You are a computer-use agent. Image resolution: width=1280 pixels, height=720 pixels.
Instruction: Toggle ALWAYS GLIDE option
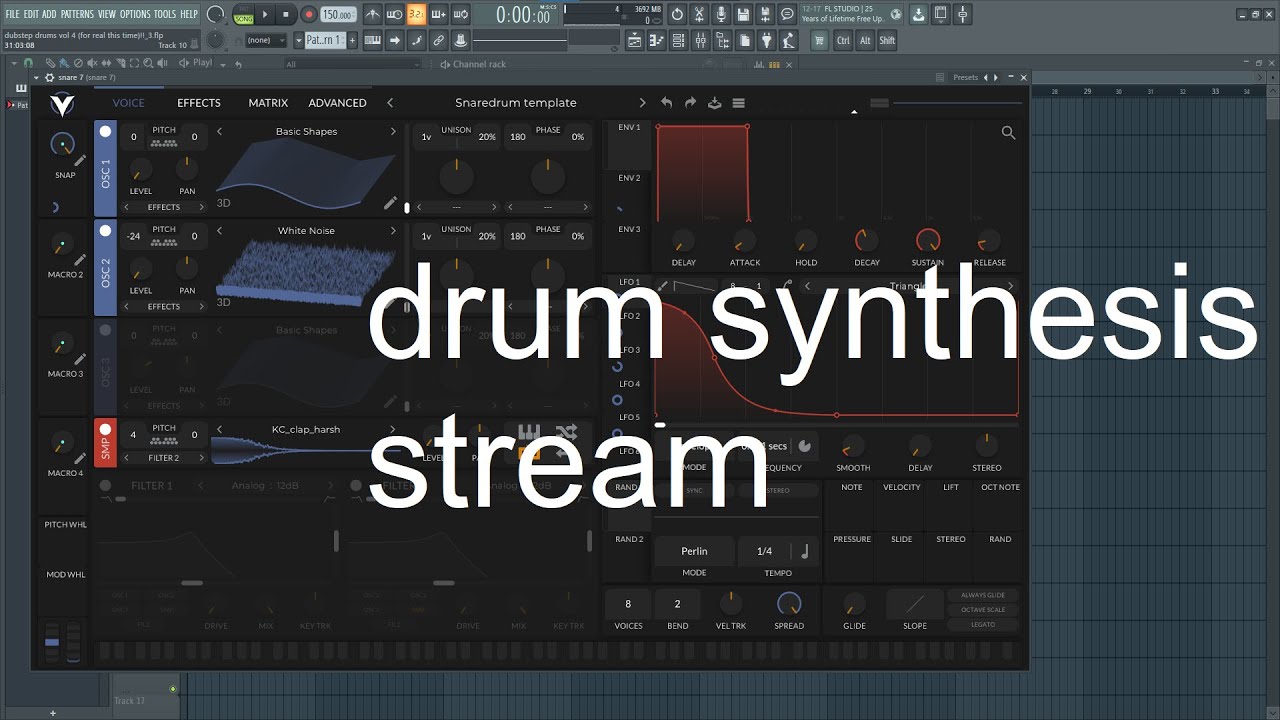pyautogui.click(x=983, y=595)
